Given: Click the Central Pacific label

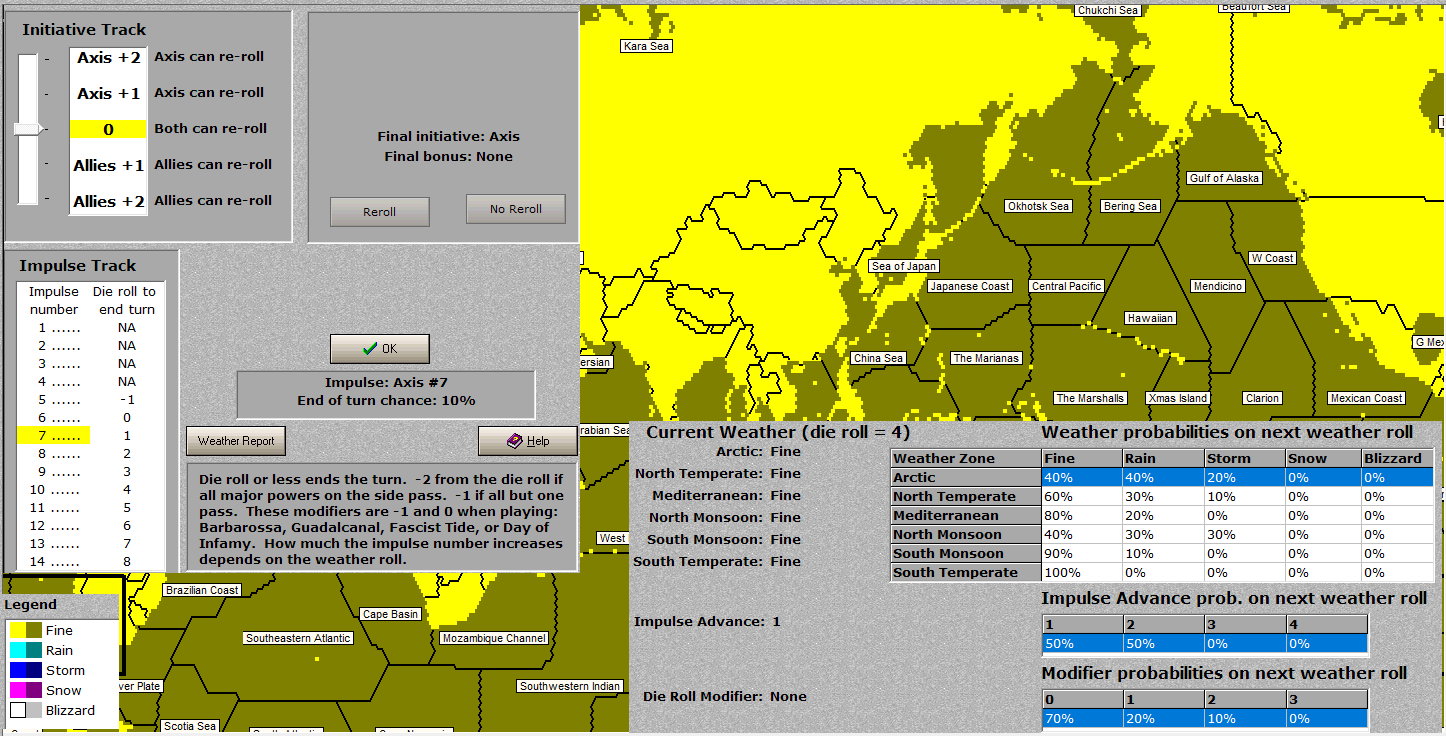Looking at the screenshot, I should [x=1067, y=286].
